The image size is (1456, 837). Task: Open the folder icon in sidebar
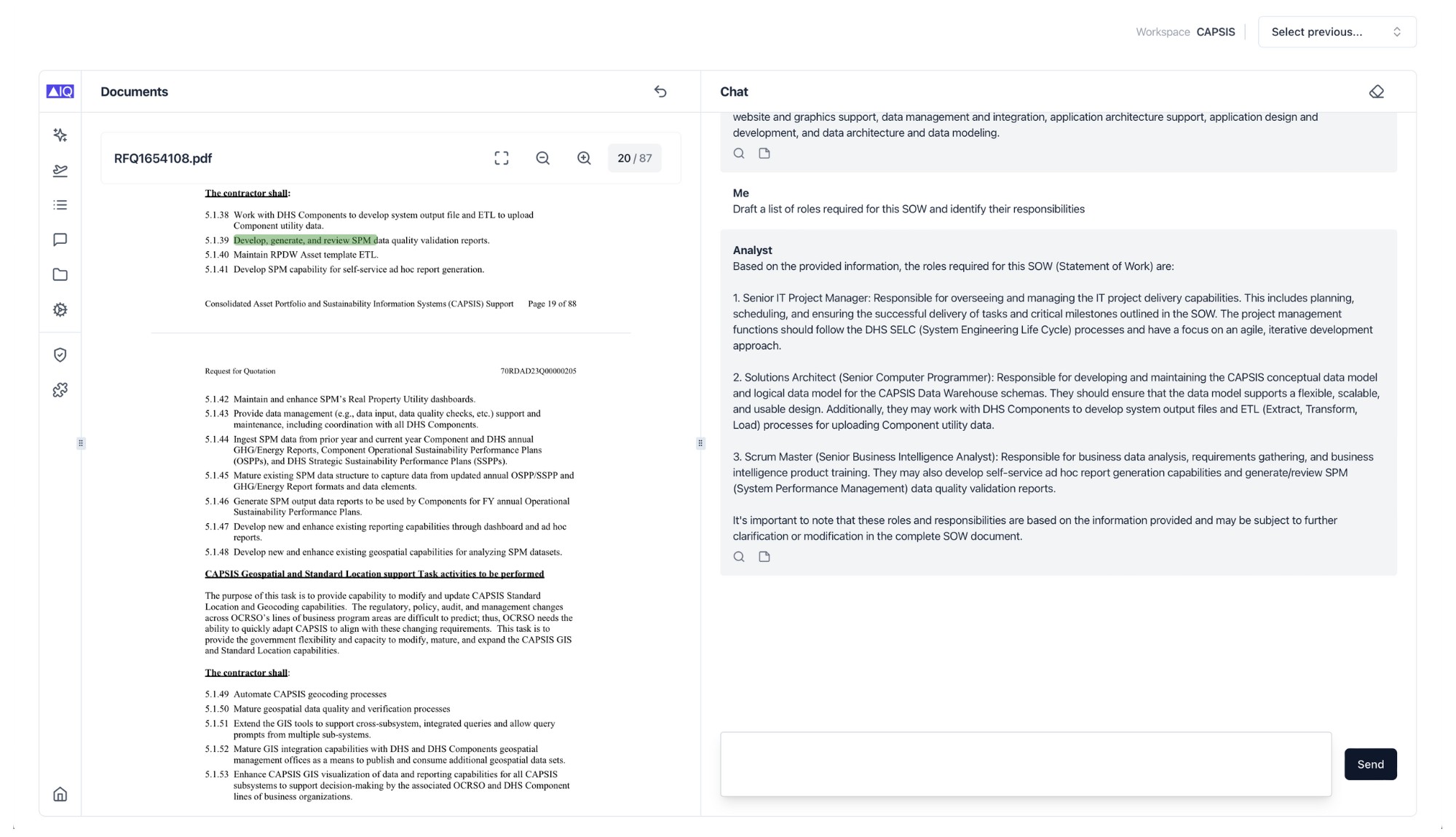tap(60, 274)
